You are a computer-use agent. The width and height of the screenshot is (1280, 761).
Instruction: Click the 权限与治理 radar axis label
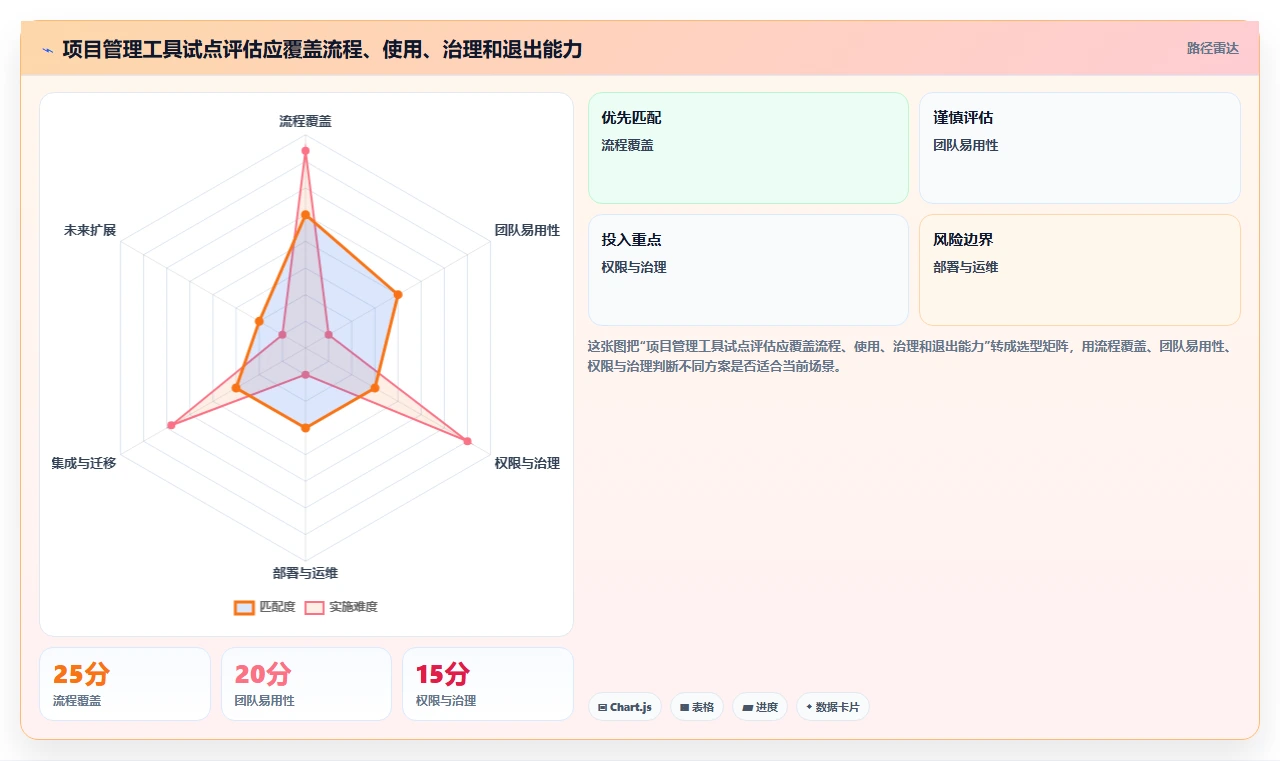(x=527, y=463)
